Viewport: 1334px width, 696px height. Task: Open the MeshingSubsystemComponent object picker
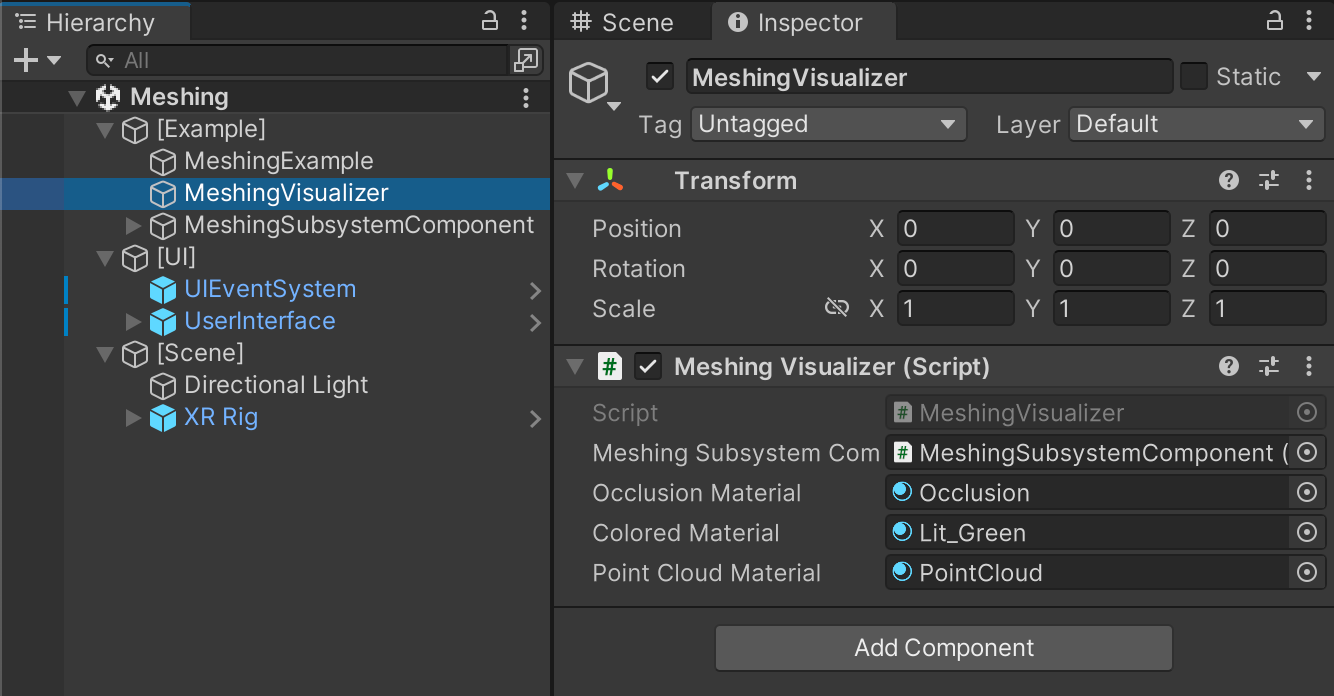click(x=1306, y=452)
